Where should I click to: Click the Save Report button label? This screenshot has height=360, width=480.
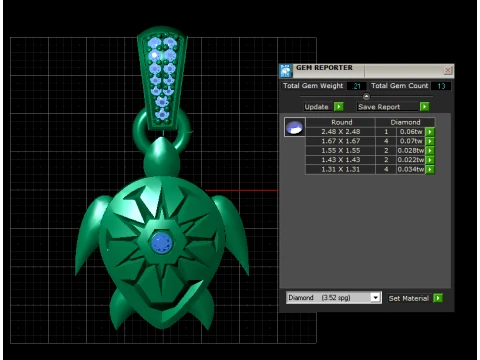pos(379,107)
